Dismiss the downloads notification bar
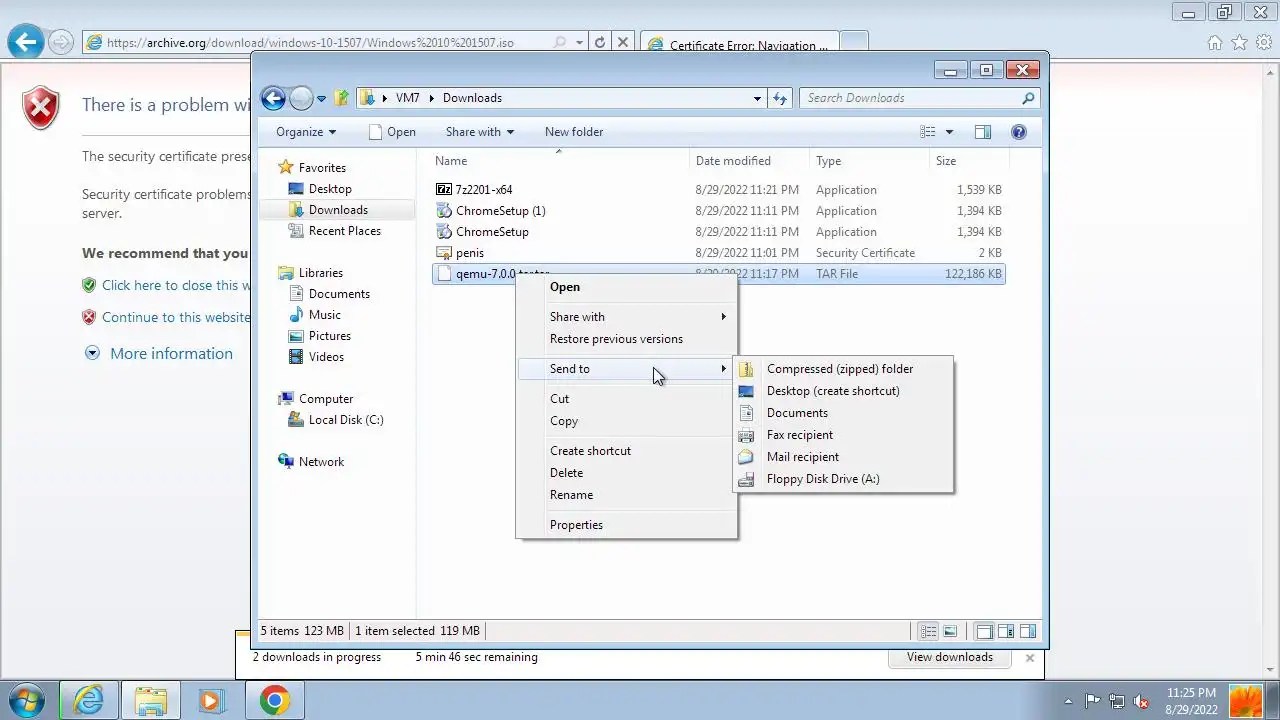The image size is (1280, 720). 1030,658
